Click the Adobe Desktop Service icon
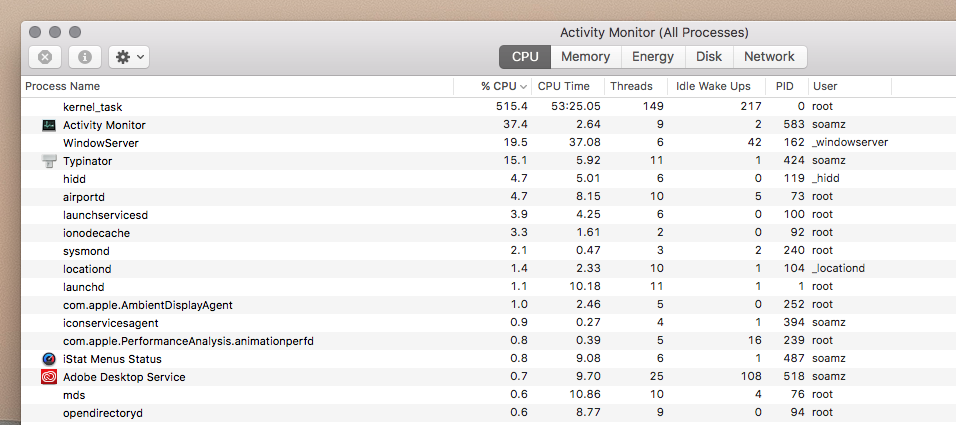 tap(49, 377)
